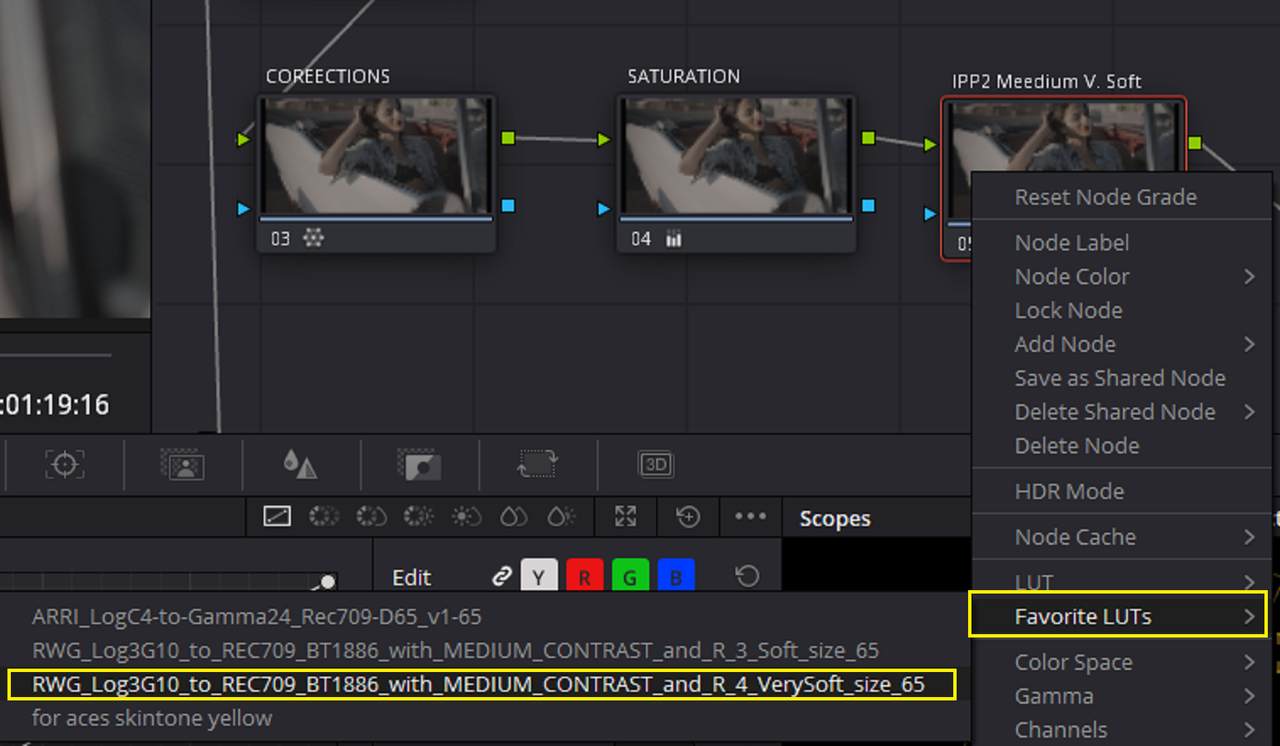1280x746 pixels.
Task: Open the 3D stereoscopic palette icon
Action: (656, 465)
